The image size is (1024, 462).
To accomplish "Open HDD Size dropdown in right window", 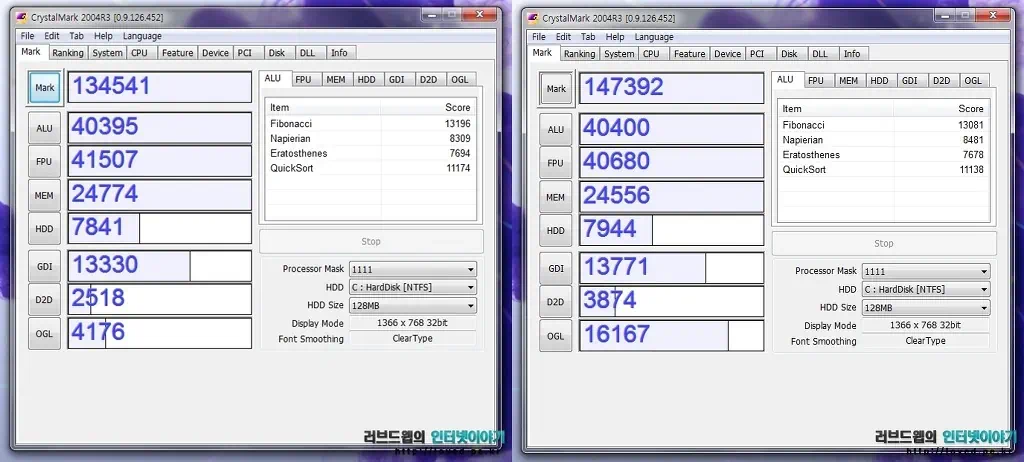I will pyautogui.click(x=925, y=307).
